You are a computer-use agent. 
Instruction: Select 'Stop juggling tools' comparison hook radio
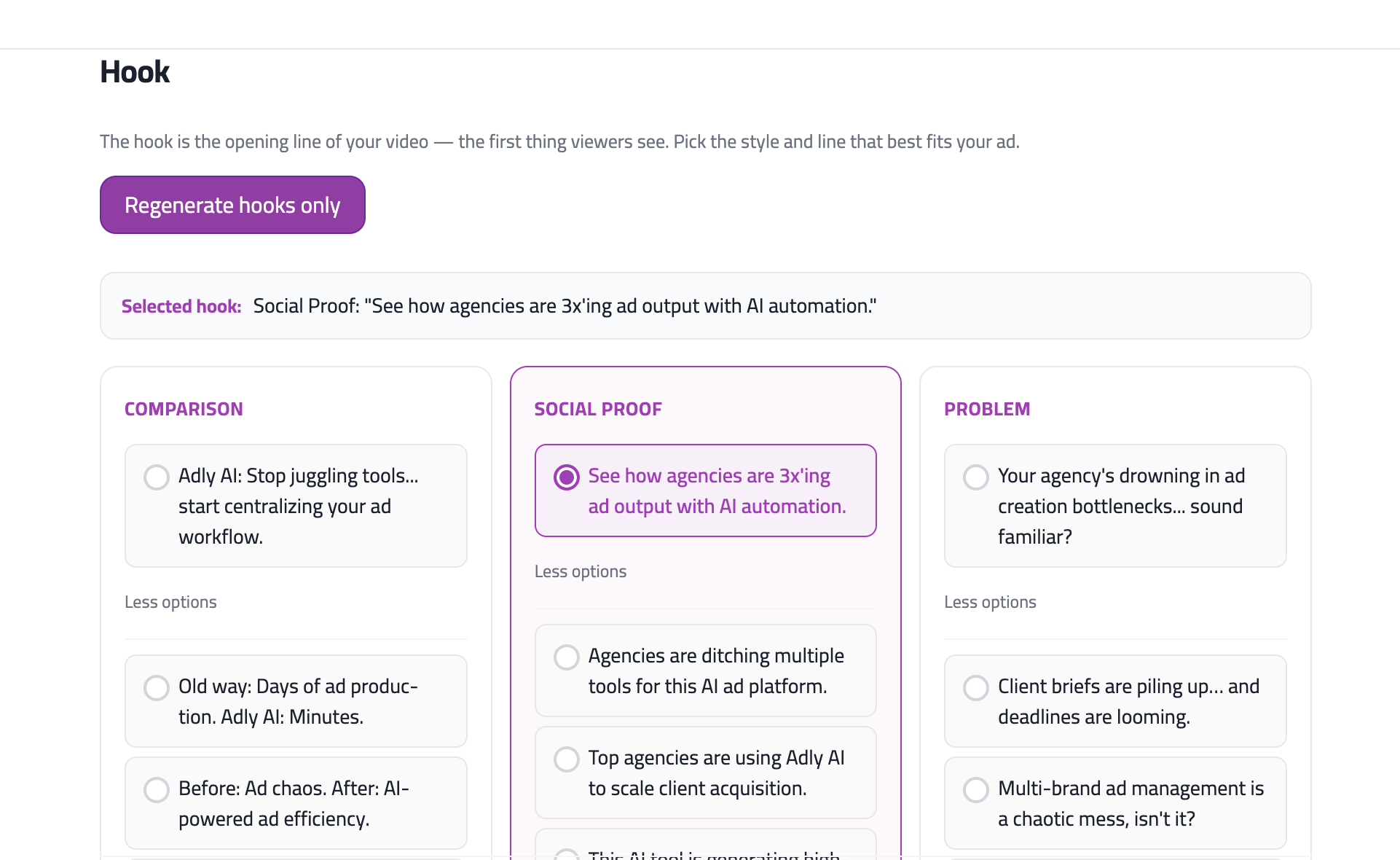pos(157,477)
